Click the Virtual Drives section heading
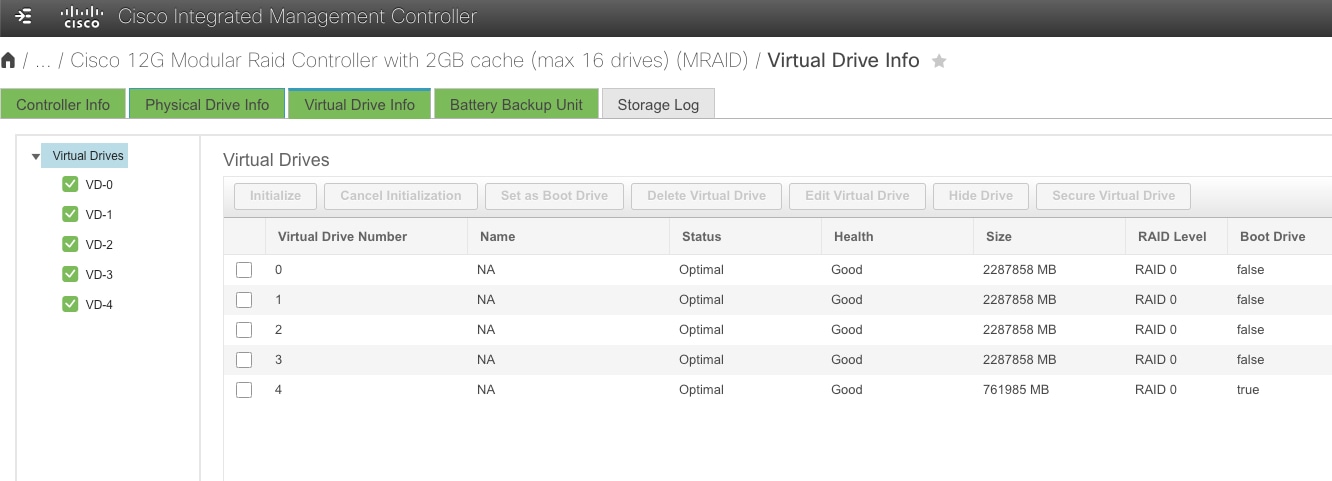Screen dimensions: 1332x481 coord(276,160)
